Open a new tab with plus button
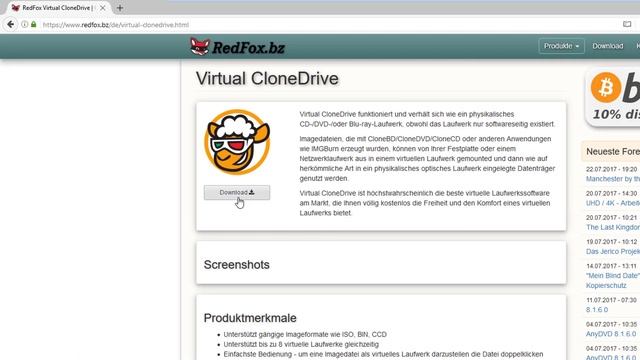Viewport: 640px width, 360px height. [x=120, y=8]
